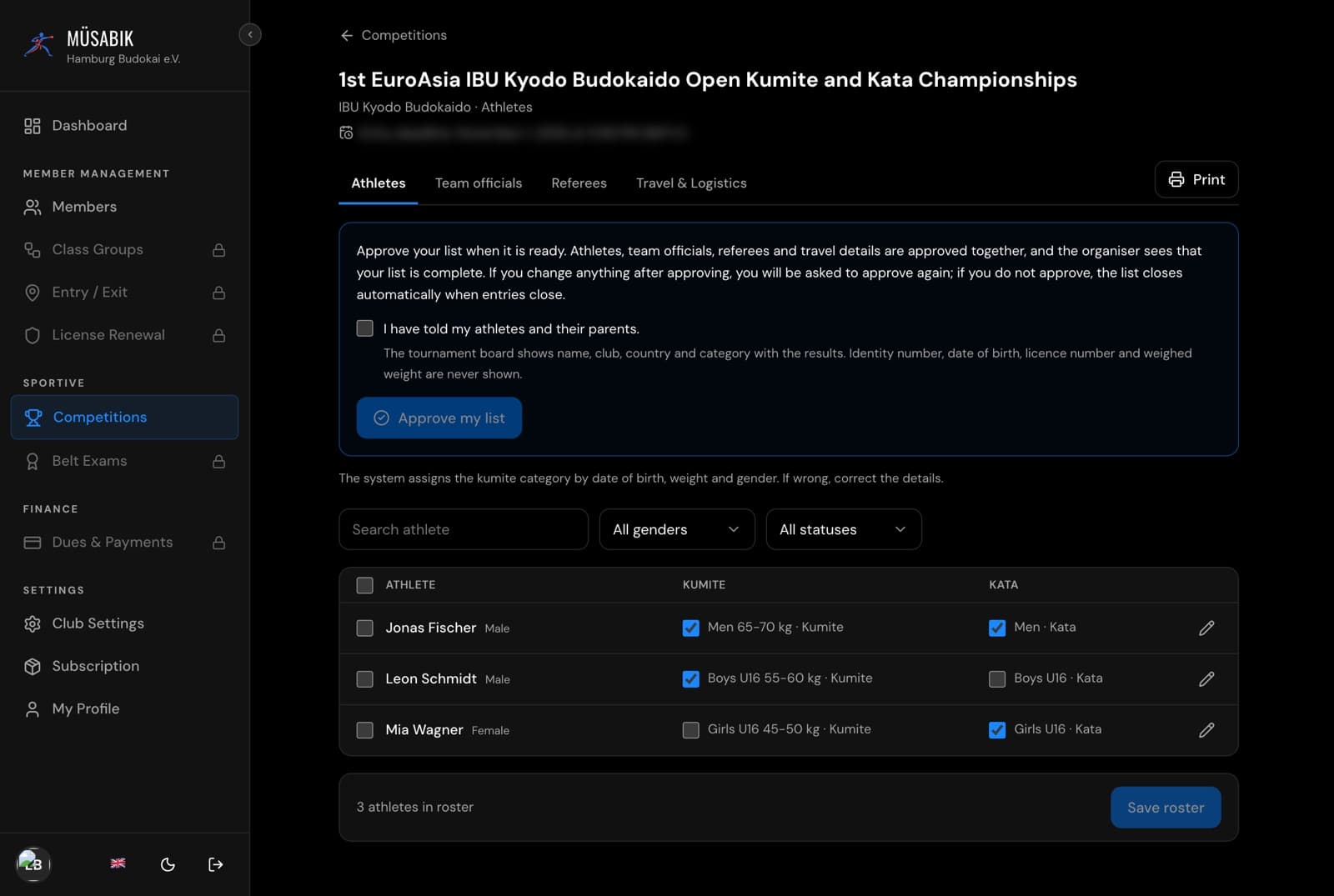Open the All genders dropdown
Screen dimensions: 1334x896
(x=677, y=529)
